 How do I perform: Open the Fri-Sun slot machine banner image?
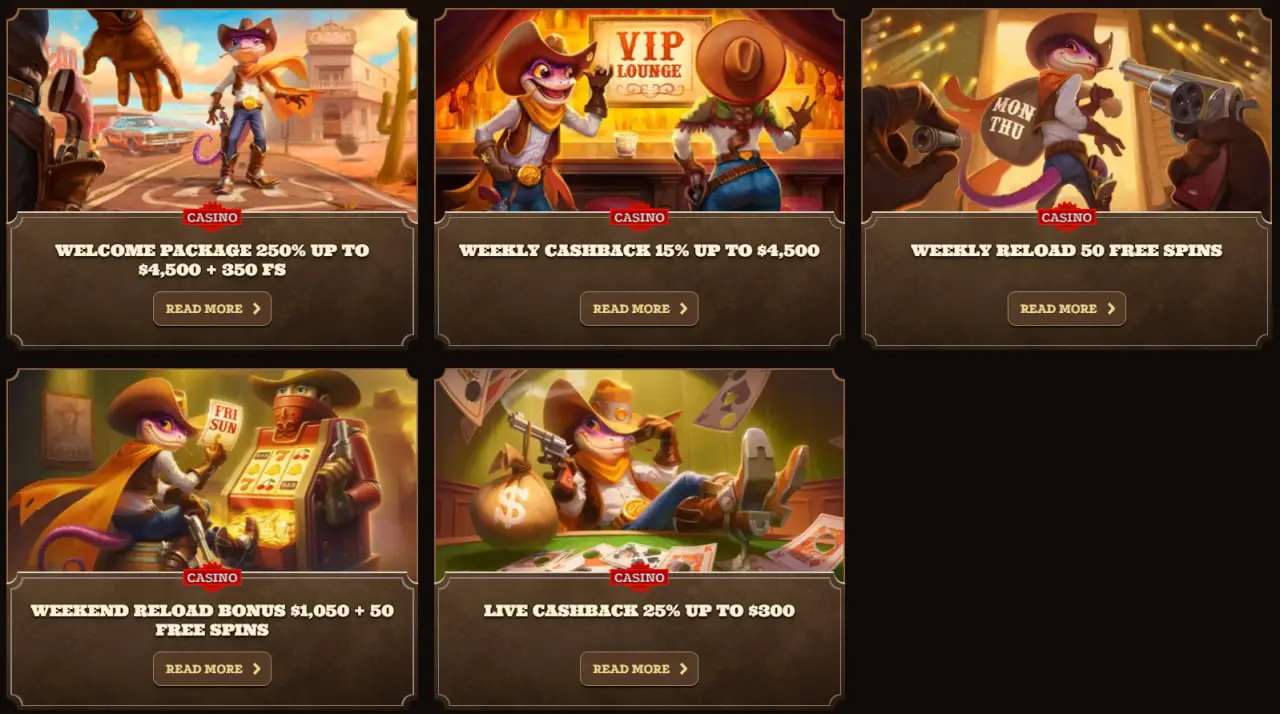point(212,471)
